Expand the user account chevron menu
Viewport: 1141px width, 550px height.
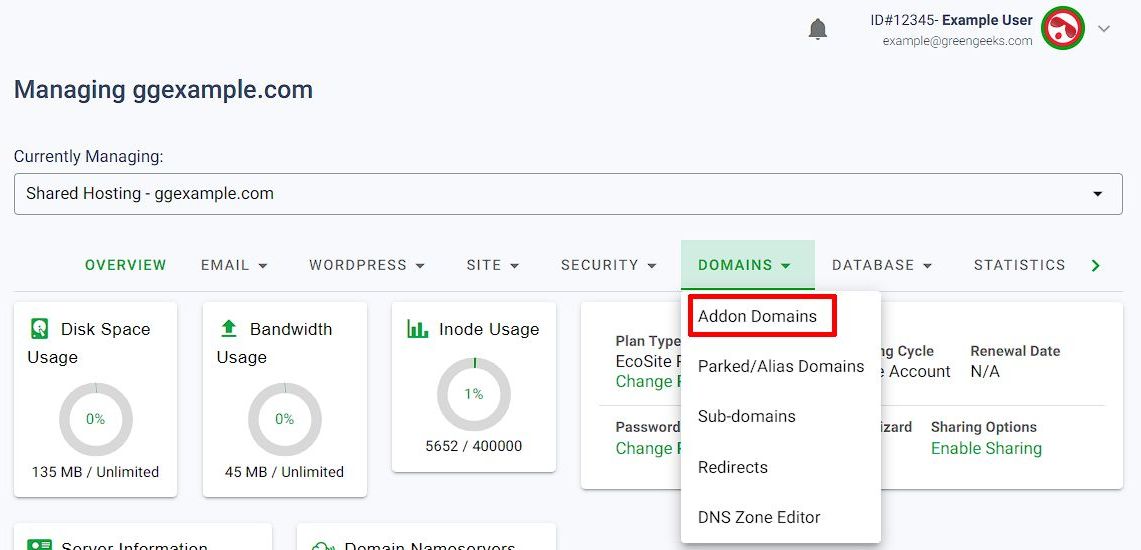(x=1104, y=29)
